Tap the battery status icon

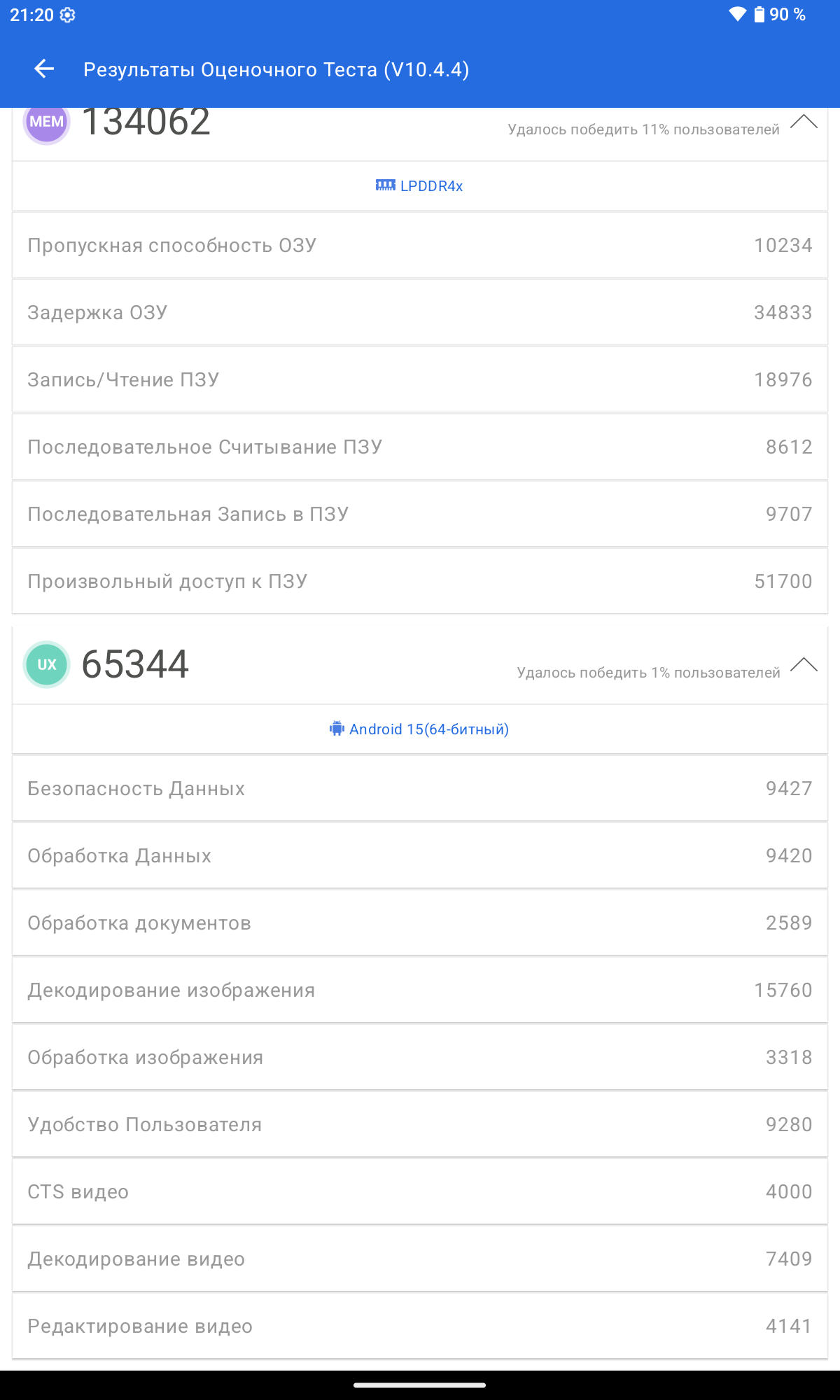click(x=759, y=14)
